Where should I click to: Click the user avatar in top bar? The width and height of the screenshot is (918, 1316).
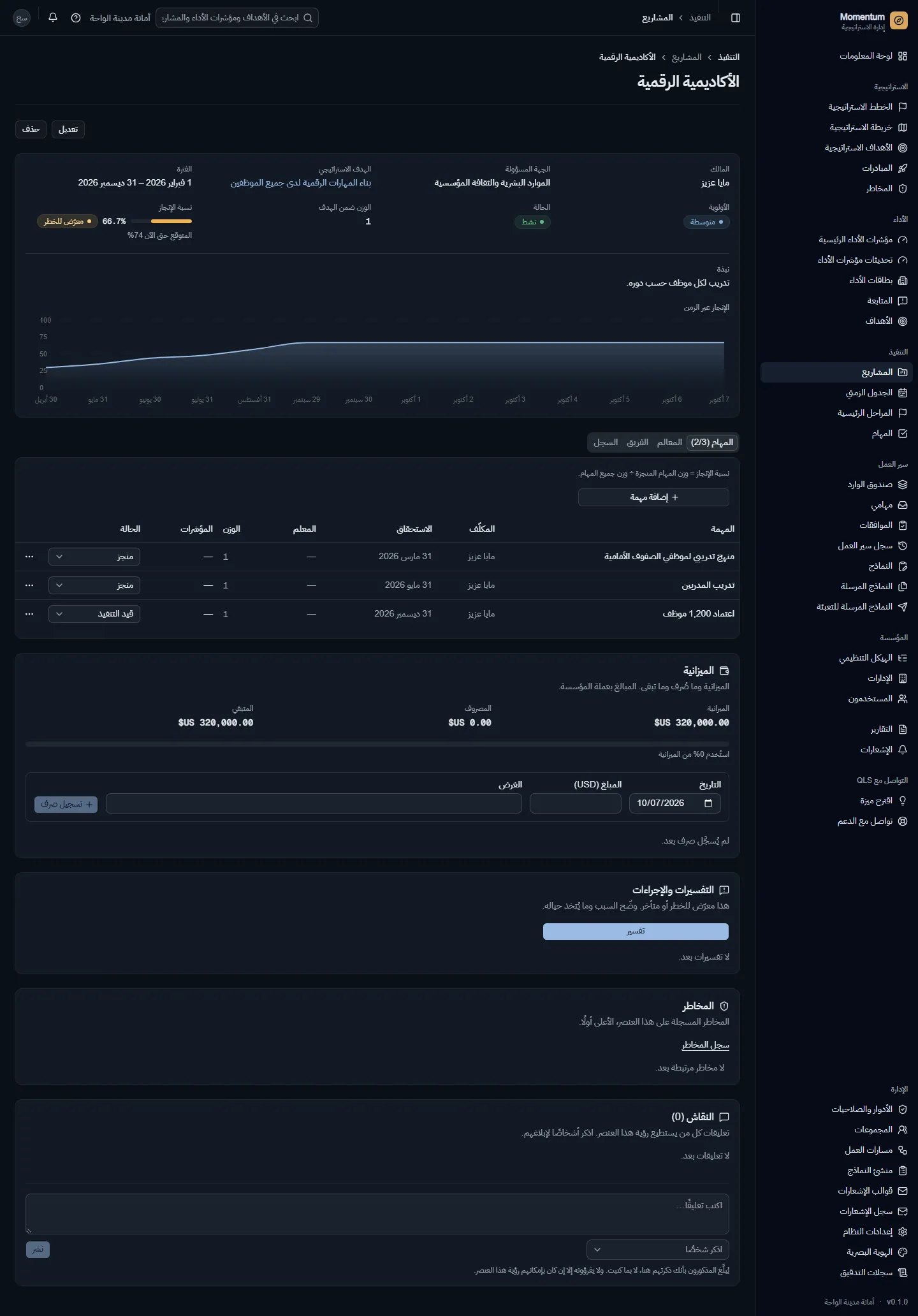click(22, 18)
